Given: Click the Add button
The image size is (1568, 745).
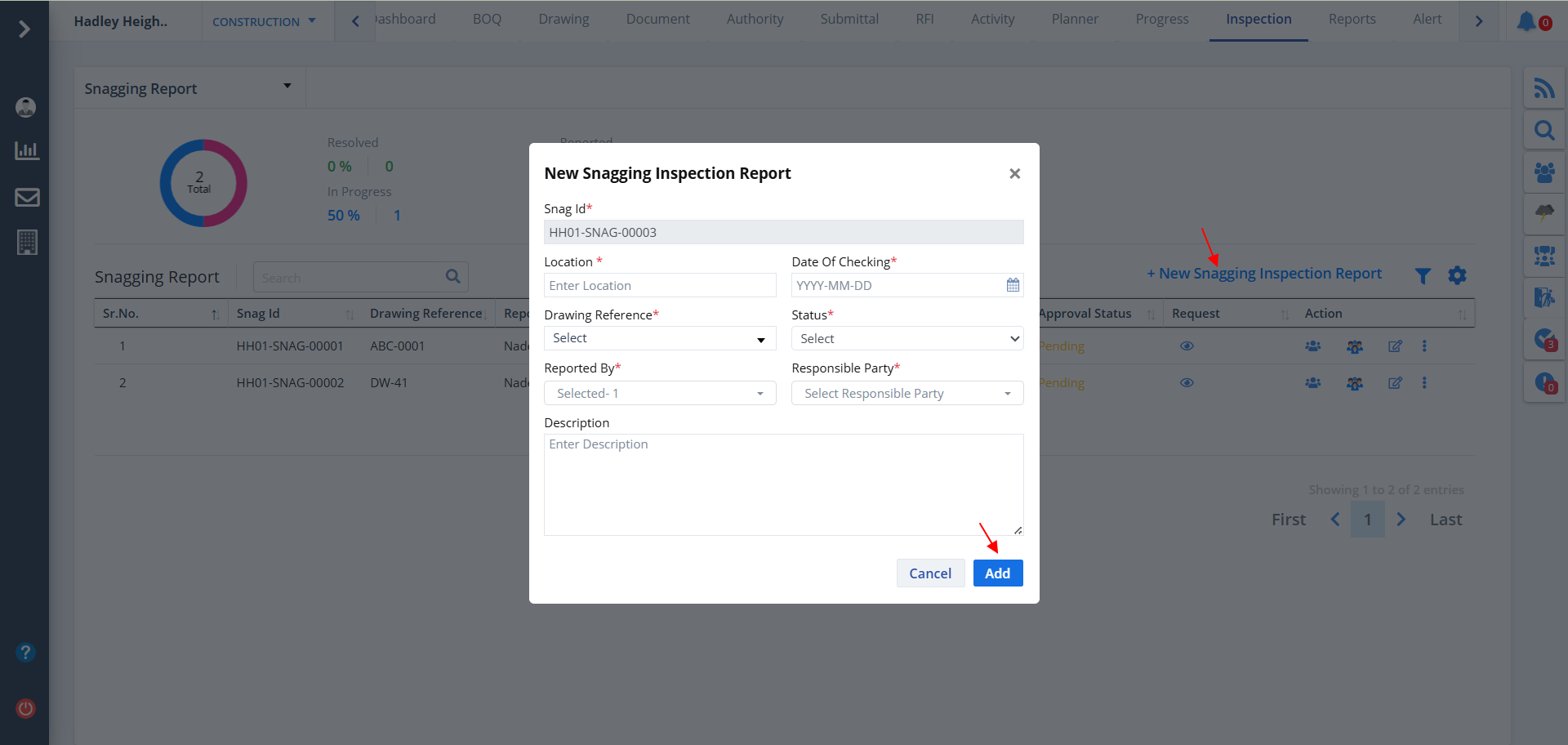Looking at the screenshot, I should click(997, 573).
